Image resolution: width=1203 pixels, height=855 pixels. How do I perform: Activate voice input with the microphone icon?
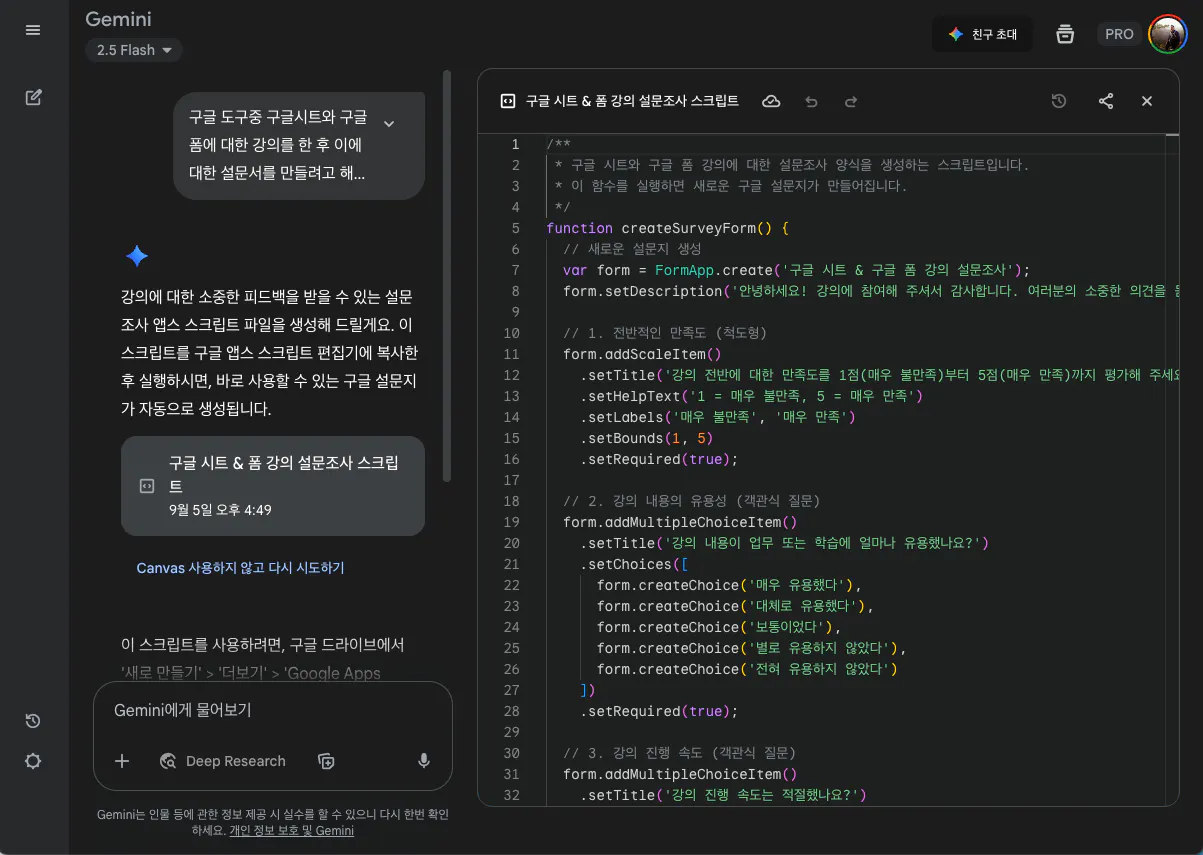(423, 761)
